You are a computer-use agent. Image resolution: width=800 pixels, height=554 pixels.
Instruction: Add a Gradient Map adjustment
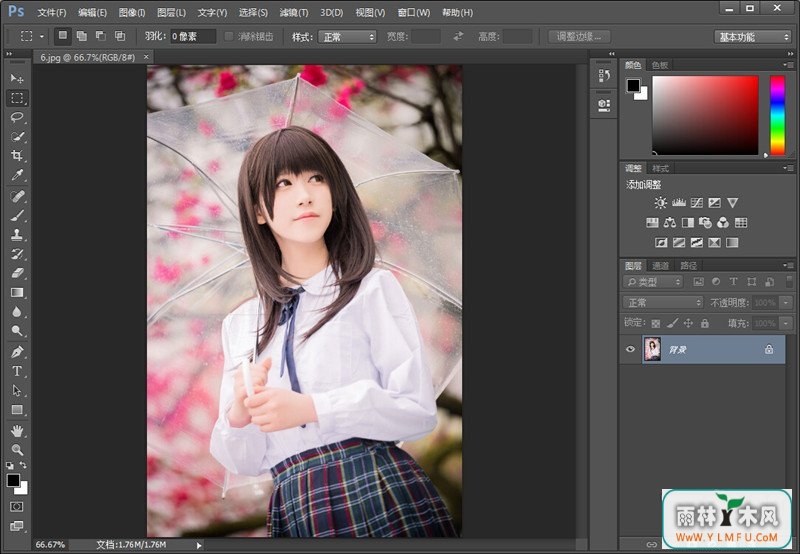click(x=732, y=242)
